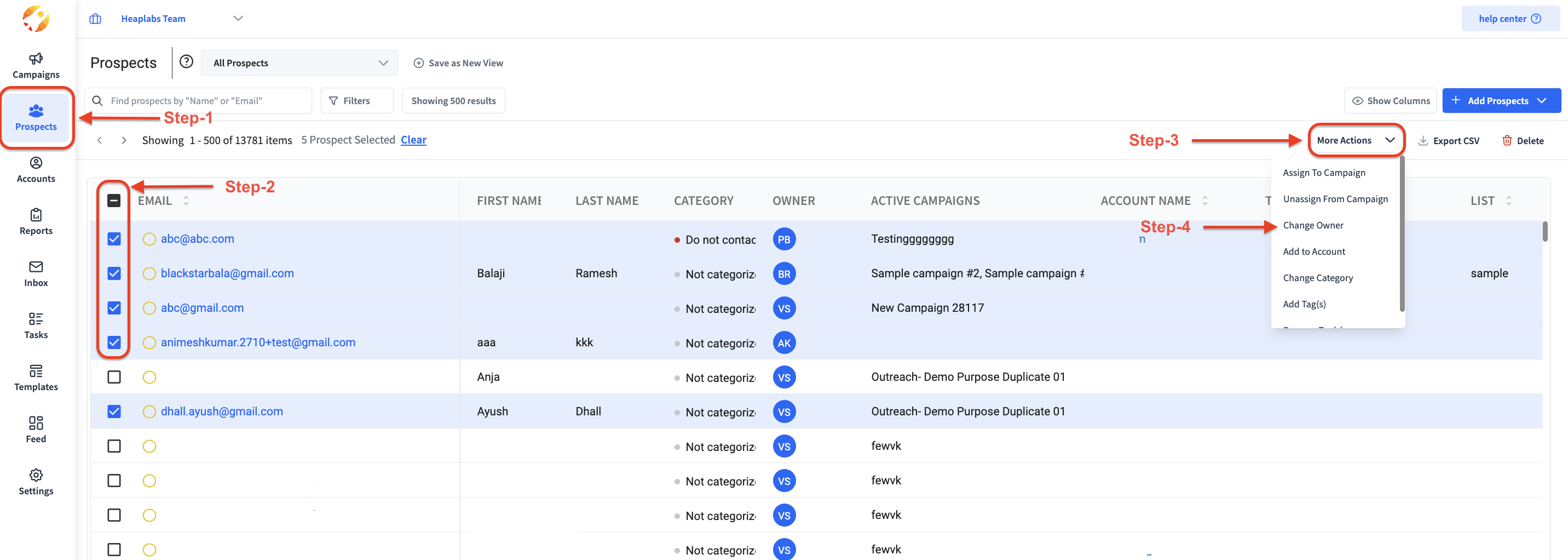Open Tasks in the sidebar

[x=36, y=326]
